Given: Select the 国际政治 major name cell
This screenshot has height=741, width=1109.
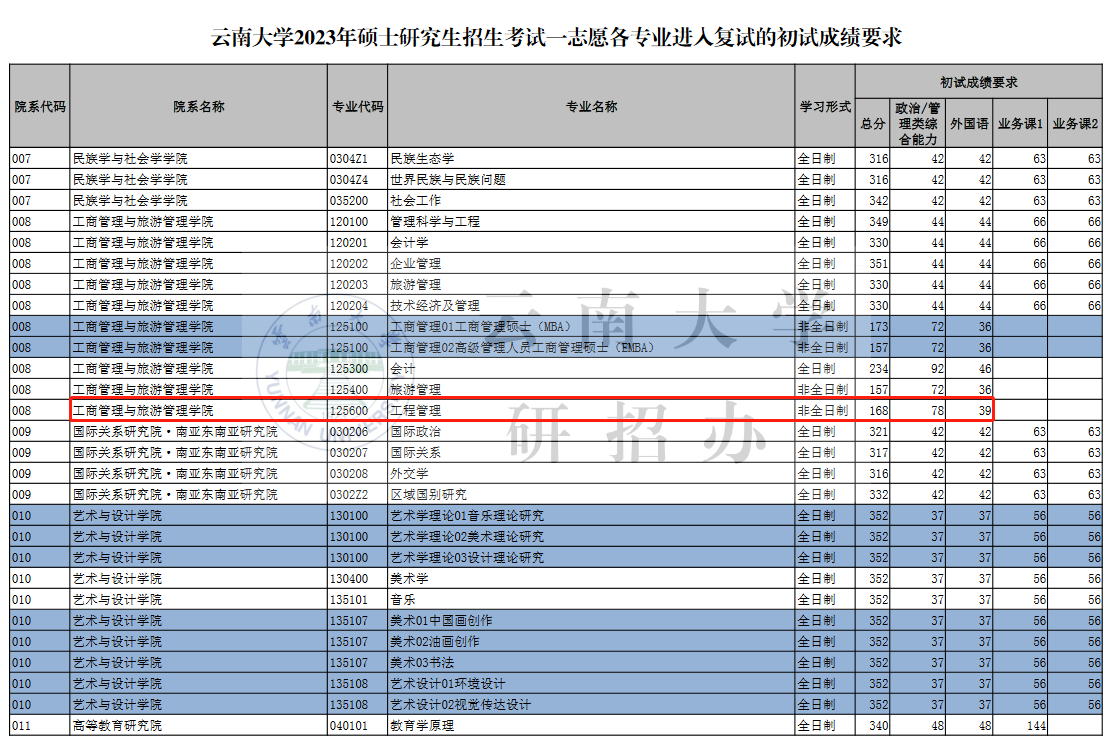Looking at the screenshot, I should coord(415,432).
